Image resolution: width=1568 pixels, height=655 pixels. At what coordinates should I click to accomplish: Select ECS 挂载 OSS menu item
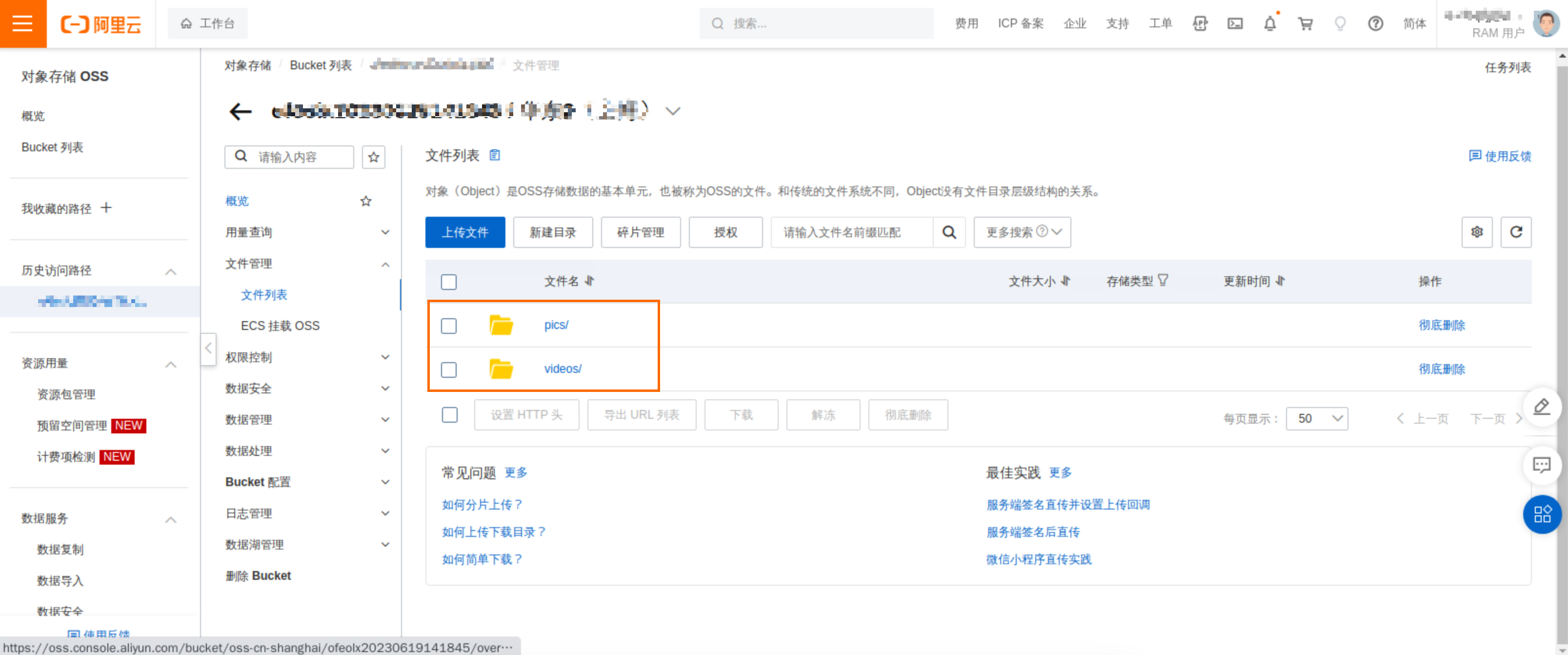click(280, 326)
